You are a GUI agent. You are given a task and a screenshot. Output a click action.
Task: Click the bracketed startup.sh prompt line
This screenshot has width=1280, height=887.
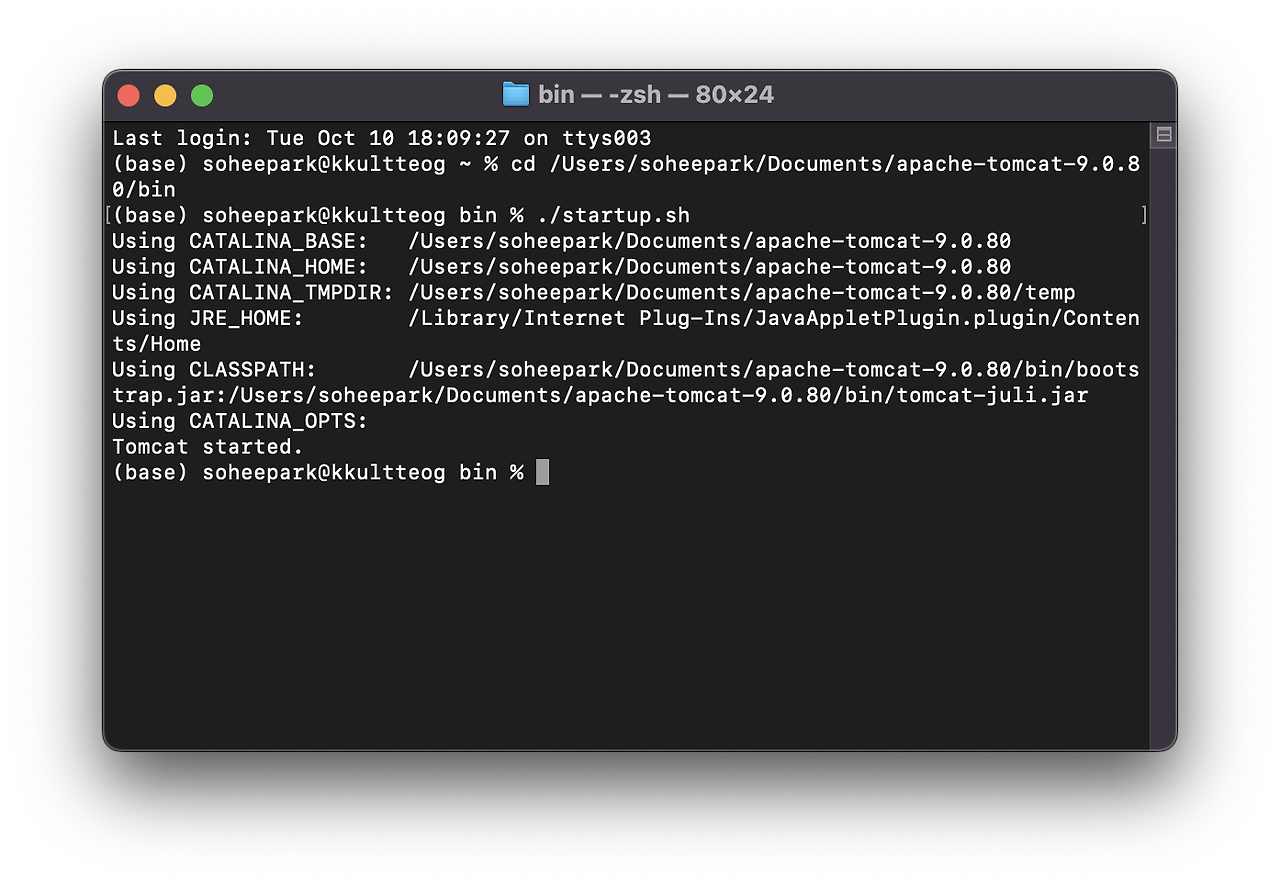(400, 215)
